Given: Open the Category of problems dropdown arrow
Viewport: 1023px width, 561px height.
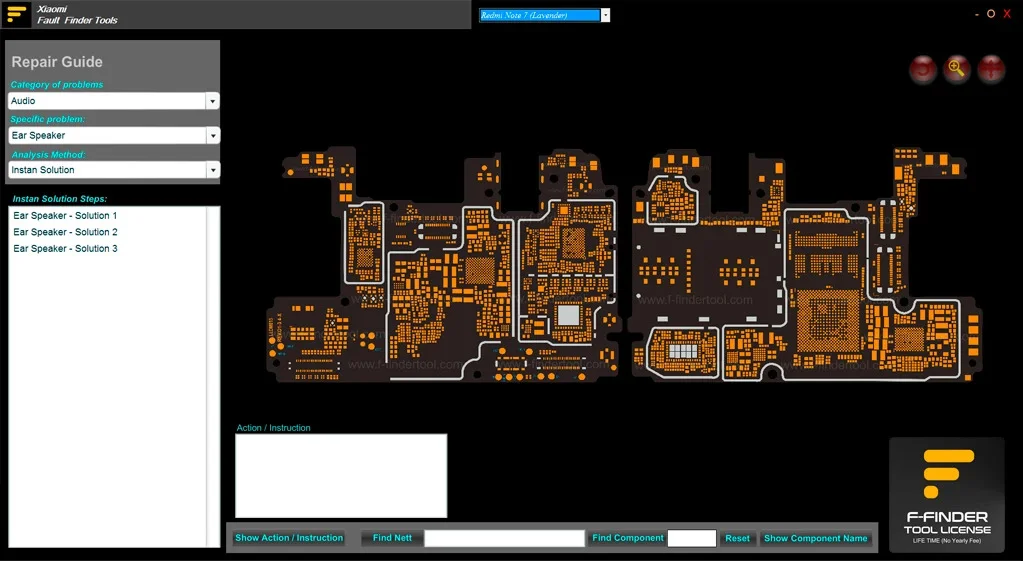Looking at the screenshot, I should (212, 101).
